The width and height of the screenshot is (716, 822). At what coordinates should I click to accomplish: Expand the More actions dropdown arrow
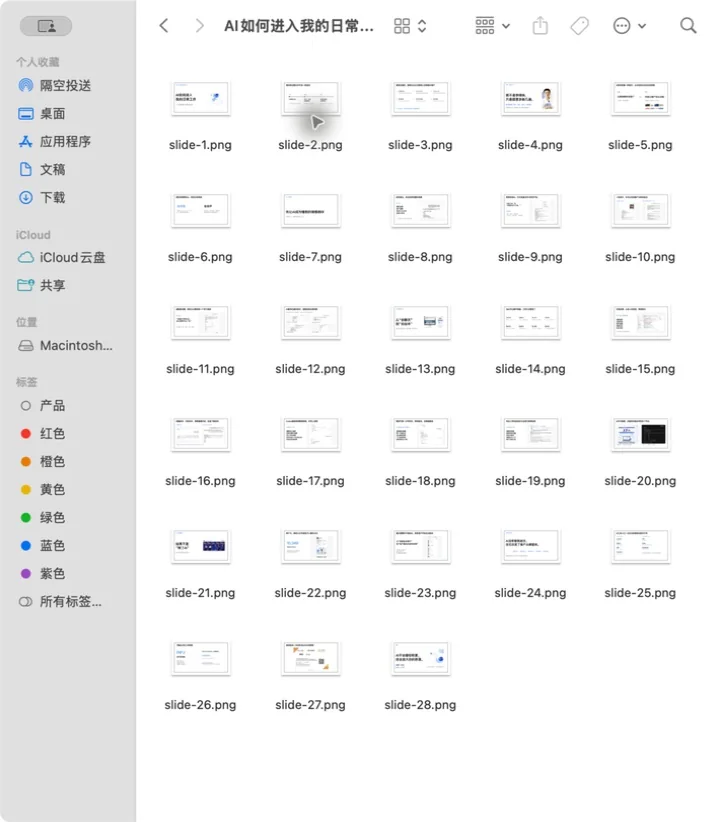click(x=642, y=26)
